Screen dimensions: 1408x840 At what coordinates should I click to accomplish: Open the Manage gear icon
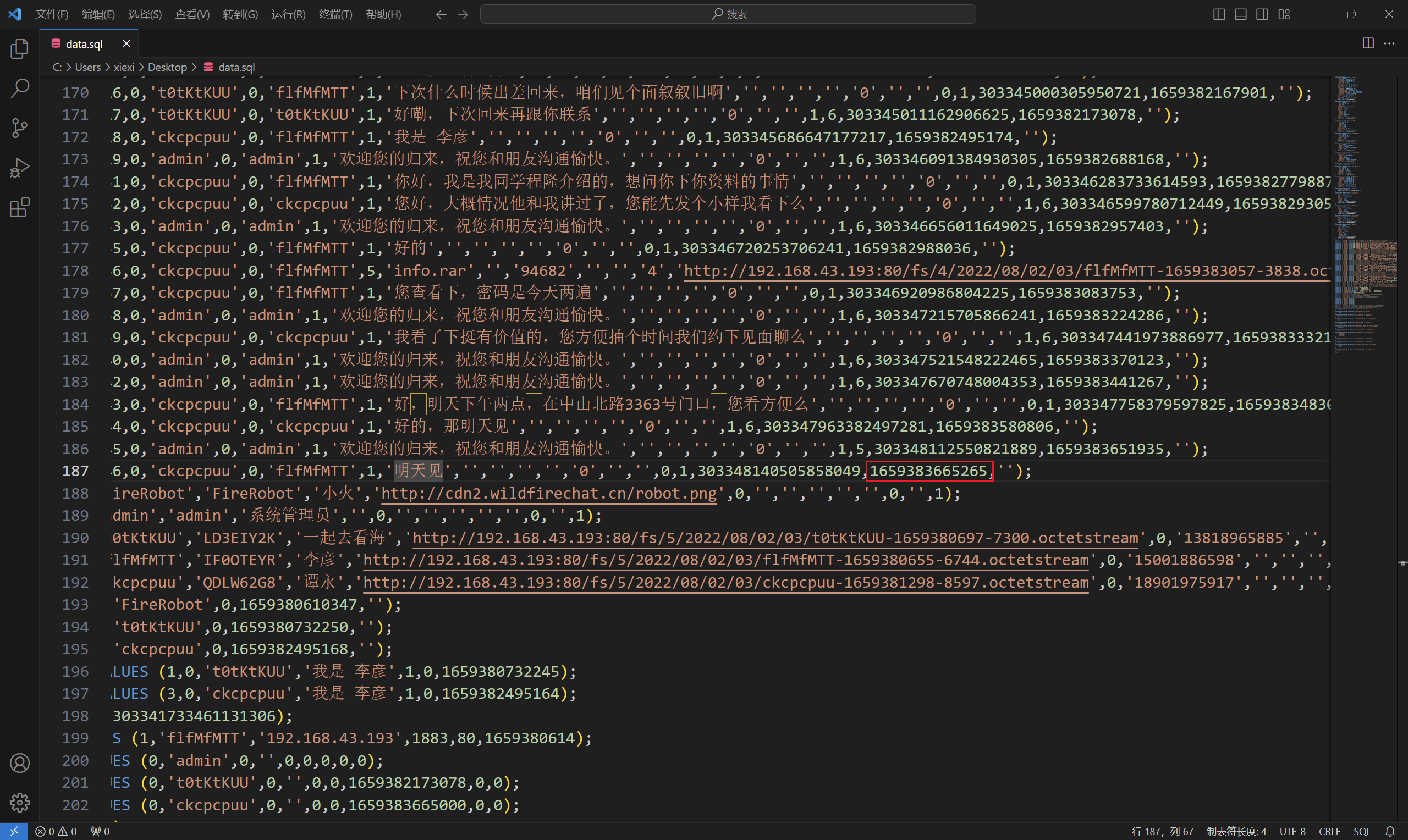pos(20,802)
